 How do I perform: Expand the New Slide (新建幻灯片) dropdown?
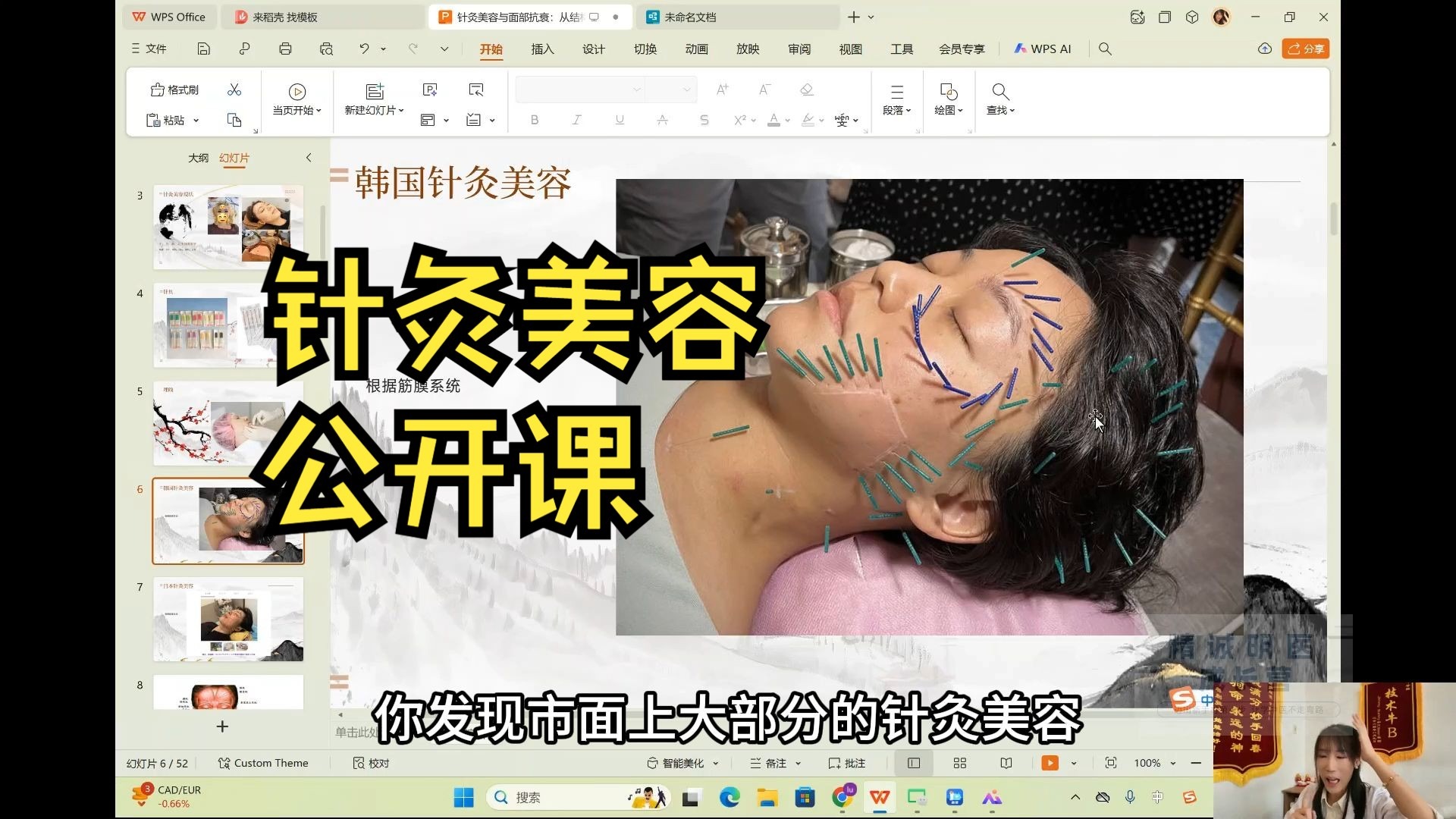(401, 111)
